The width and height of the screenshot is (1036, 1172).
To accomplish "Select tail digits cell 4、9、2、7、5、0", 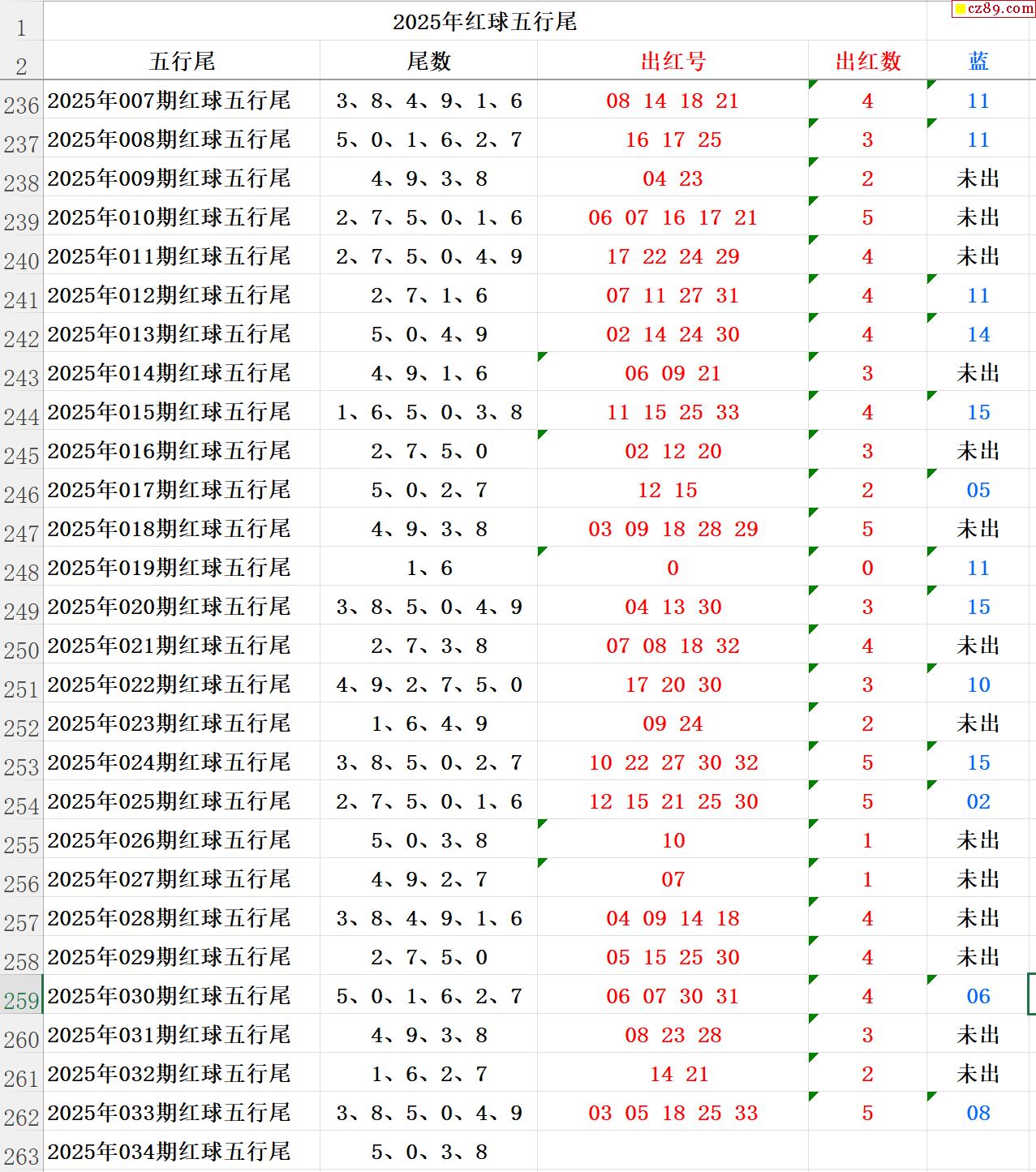I will coord(428,684).
